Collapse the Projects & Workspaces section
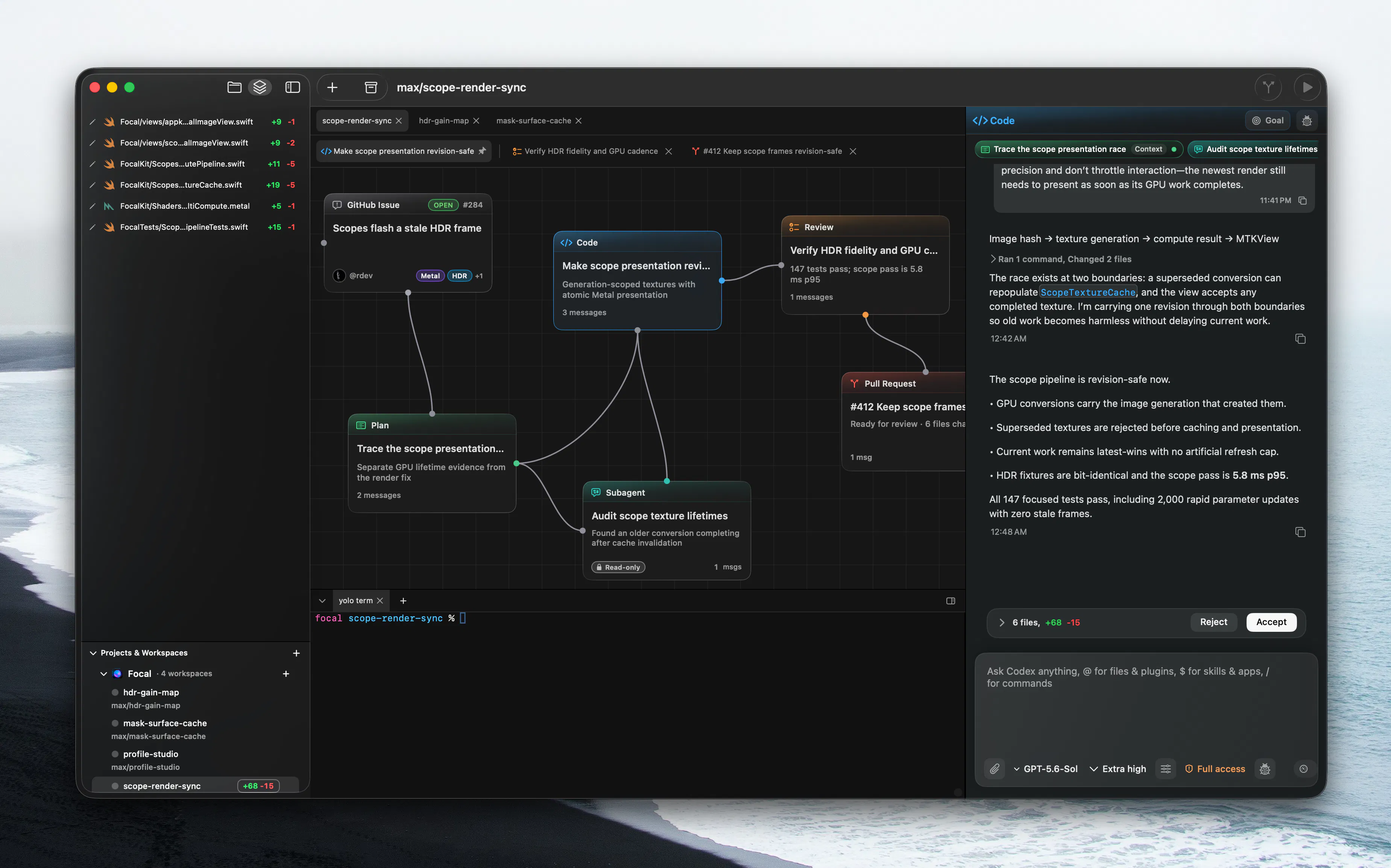 tap(93, 653)
